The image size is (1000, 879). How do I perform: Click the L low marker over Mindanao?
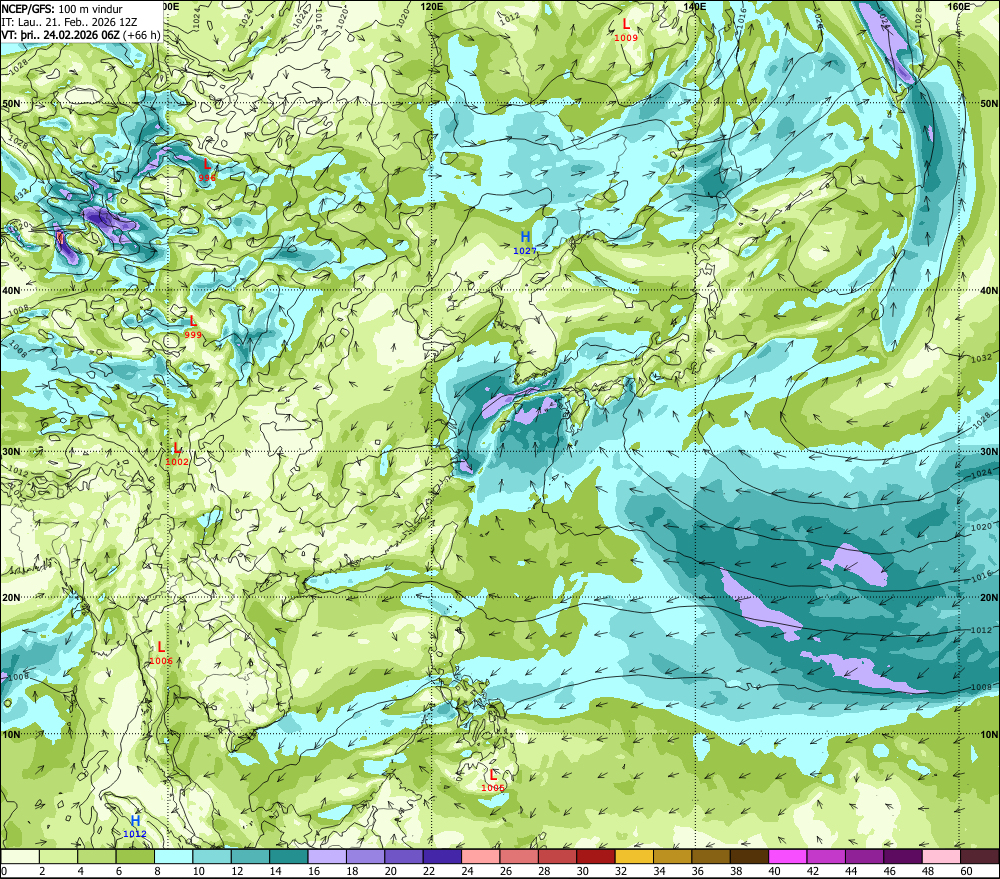492,780
